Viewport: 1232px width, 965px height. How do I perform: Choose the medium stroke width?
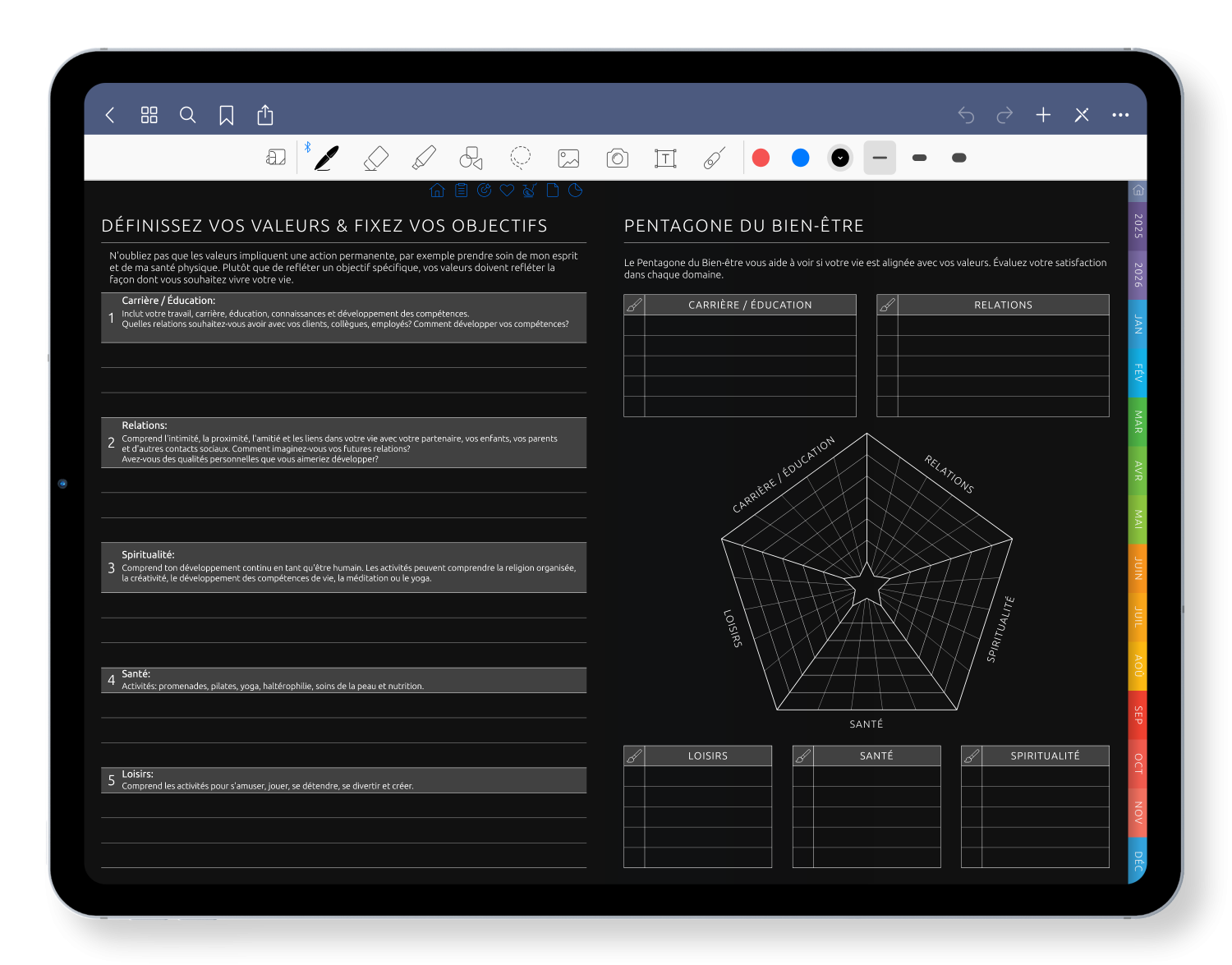pyautogui.click(x=919, y=158)
